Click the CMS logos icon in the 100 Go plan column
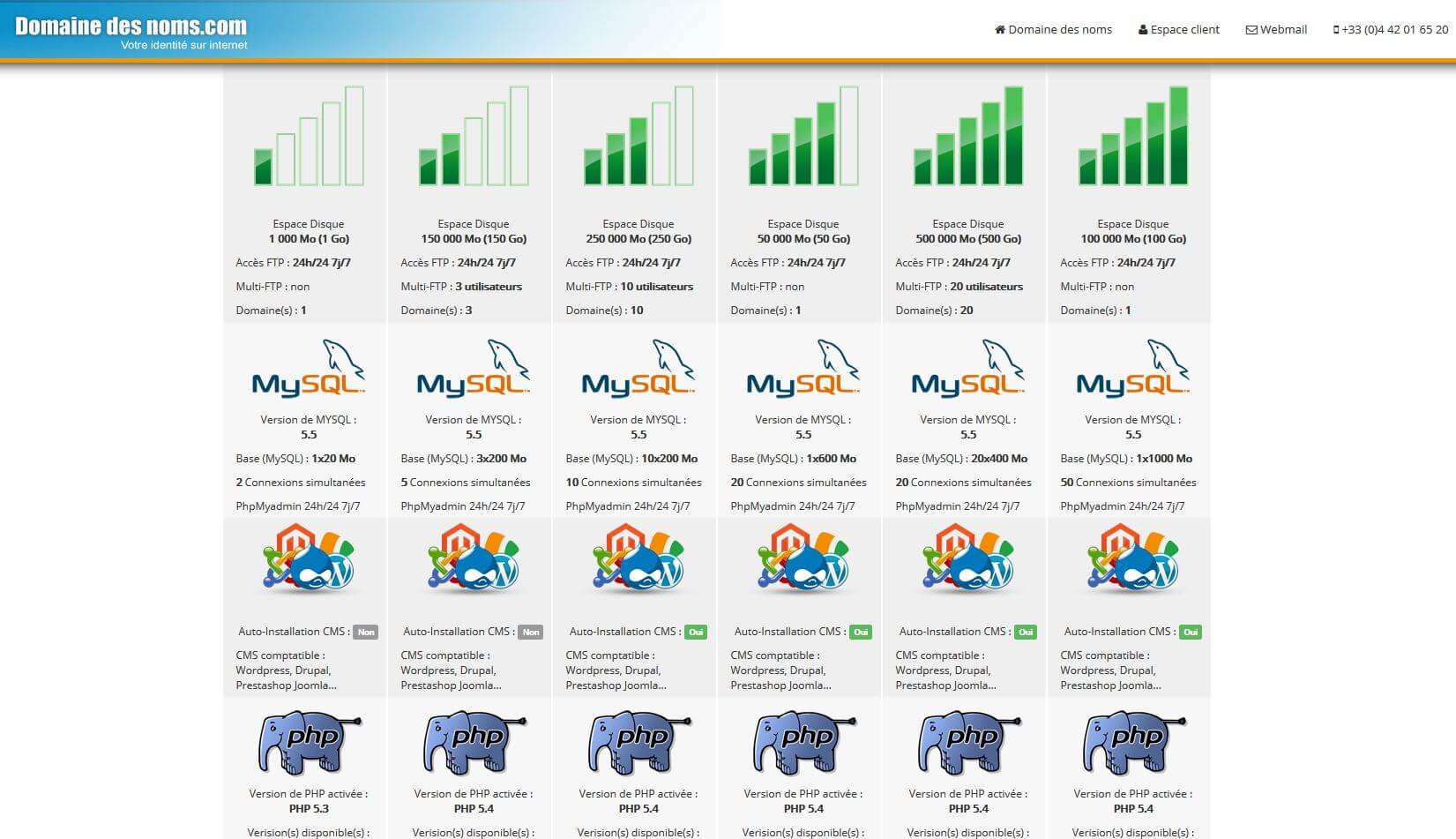The image size is (1456, 839). click(1133, 558)
